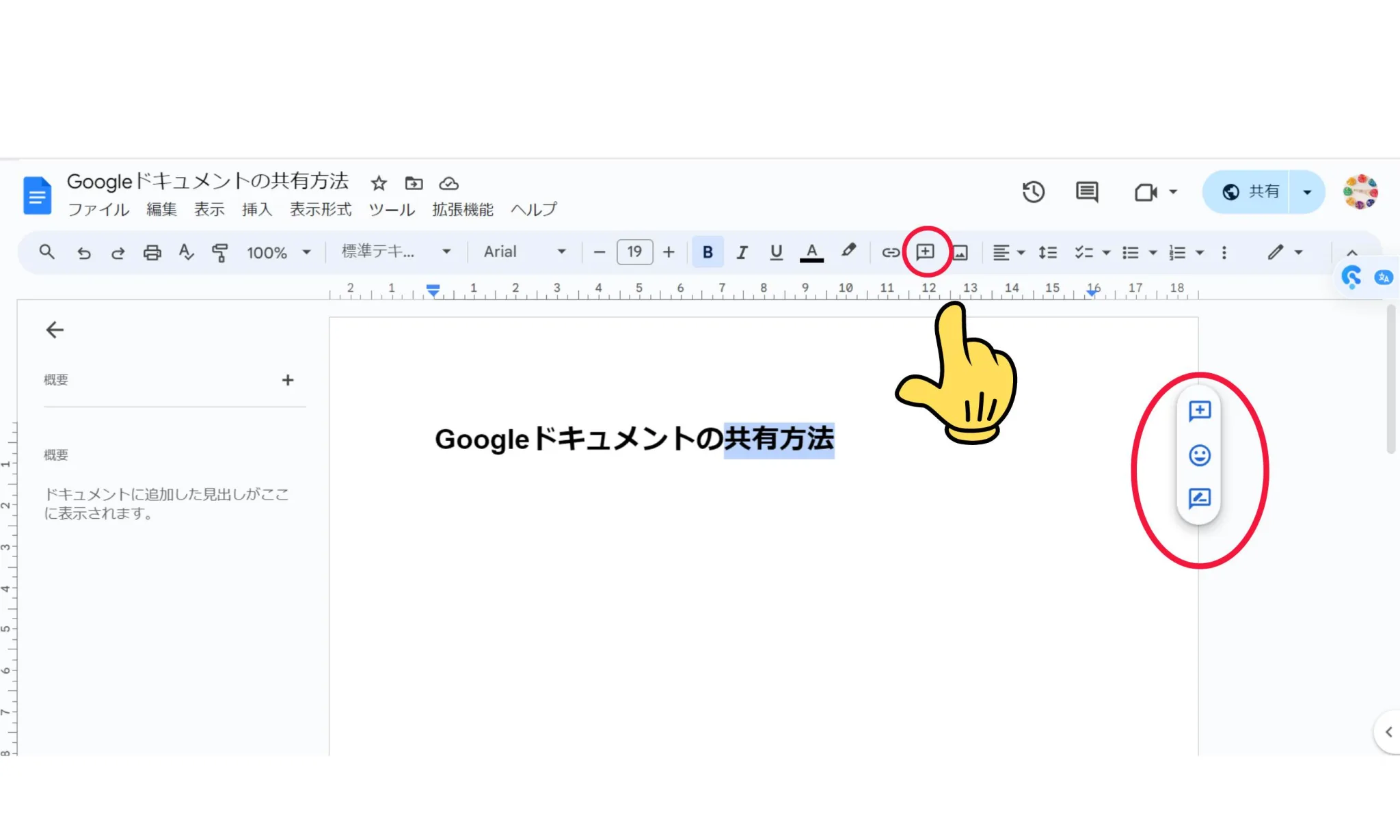Open the comment history icon

point(1087,192)
